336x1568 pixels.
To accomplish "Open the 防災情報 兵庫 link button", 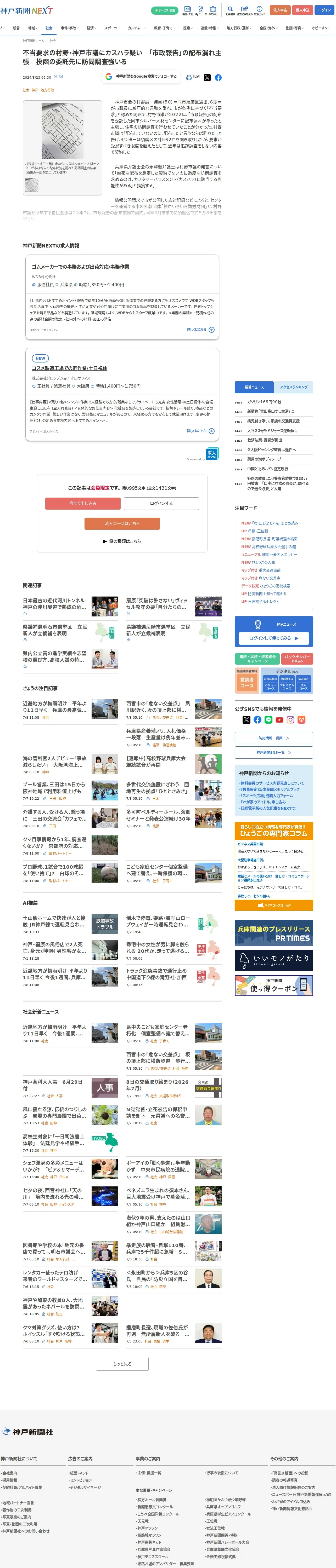I will 274,738.
